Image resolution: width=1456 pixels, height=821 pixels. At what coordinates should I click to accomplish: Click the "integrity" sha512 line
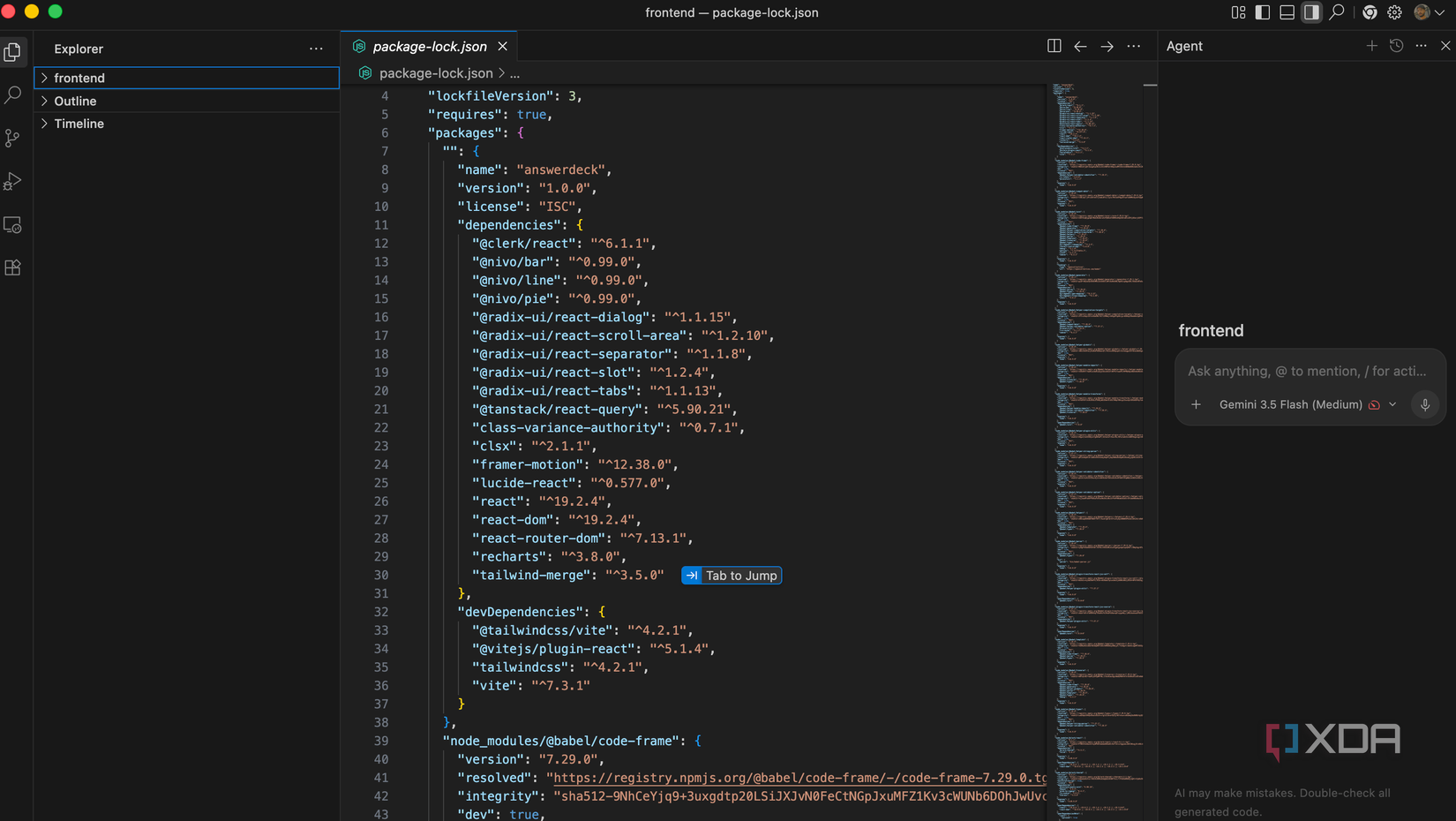point(752,796)
